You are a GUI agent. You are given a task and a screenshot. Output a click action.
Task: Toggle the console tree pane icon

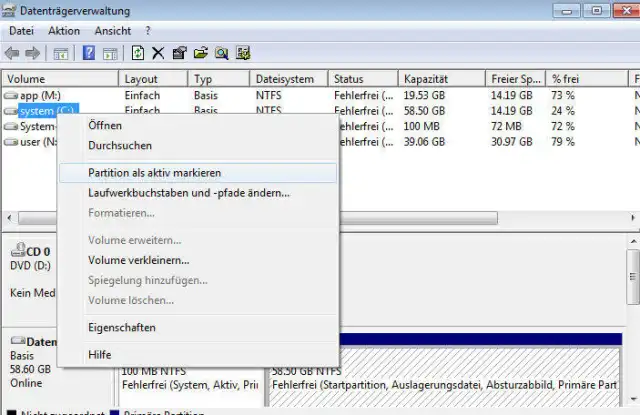61,53
